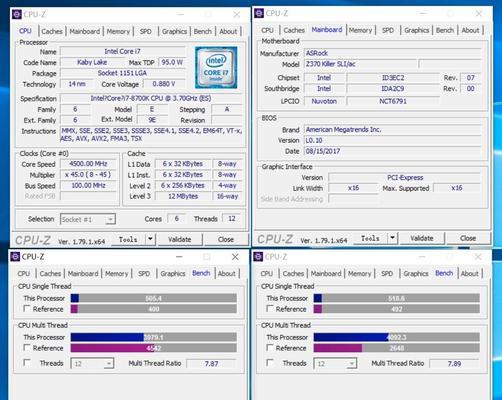Click Validate button in top-left CPU window

point(180,239)
